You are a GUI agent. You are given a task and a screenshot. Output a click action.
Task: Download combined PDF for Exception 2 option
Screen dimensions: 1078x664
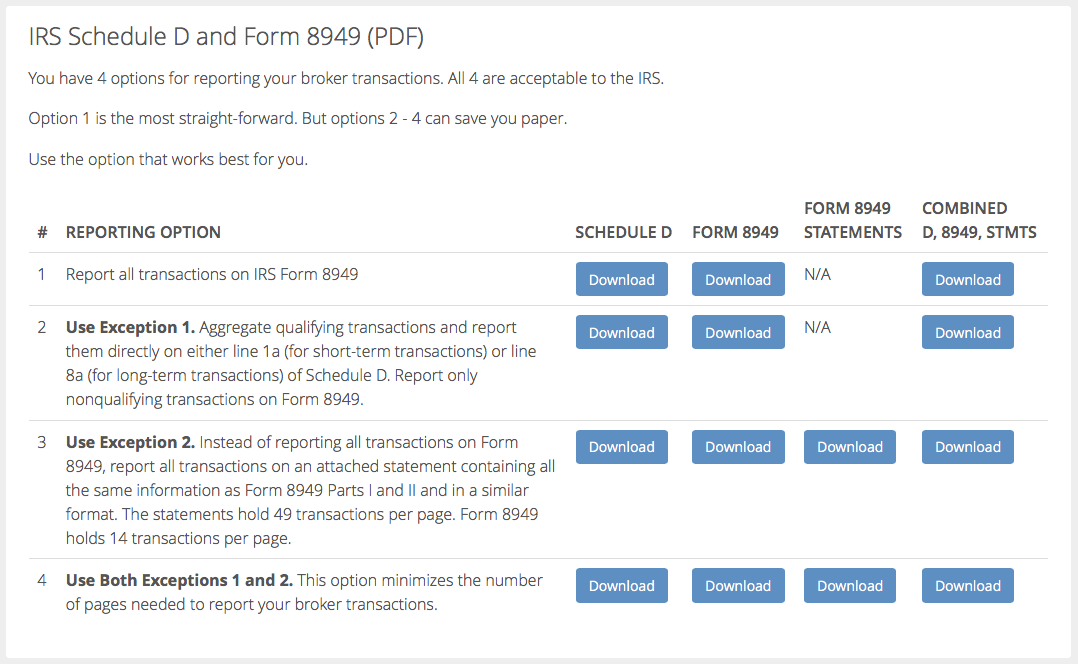(x=967, y=447)
